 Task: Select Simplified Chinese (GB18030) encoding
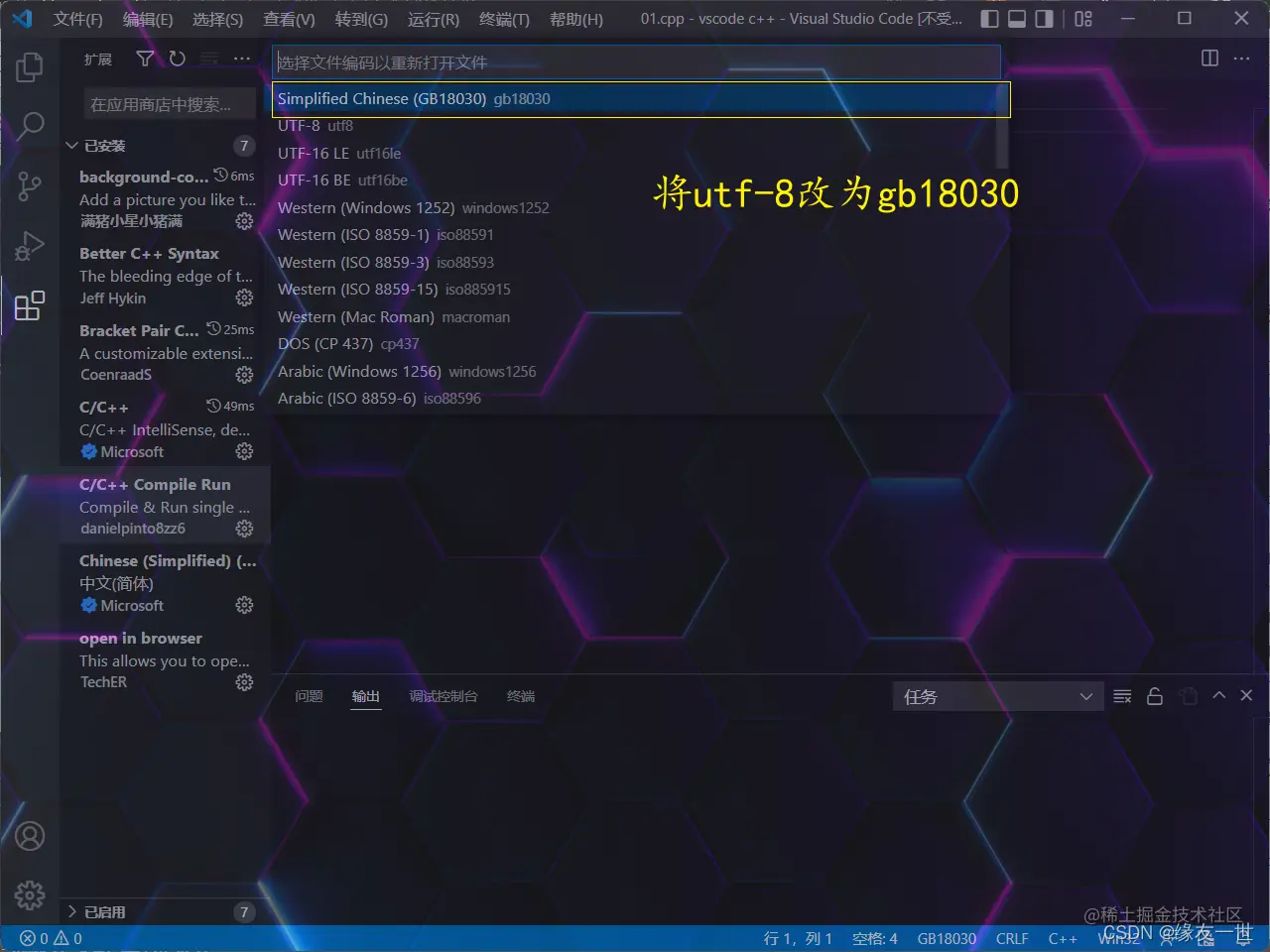[641, 99]
